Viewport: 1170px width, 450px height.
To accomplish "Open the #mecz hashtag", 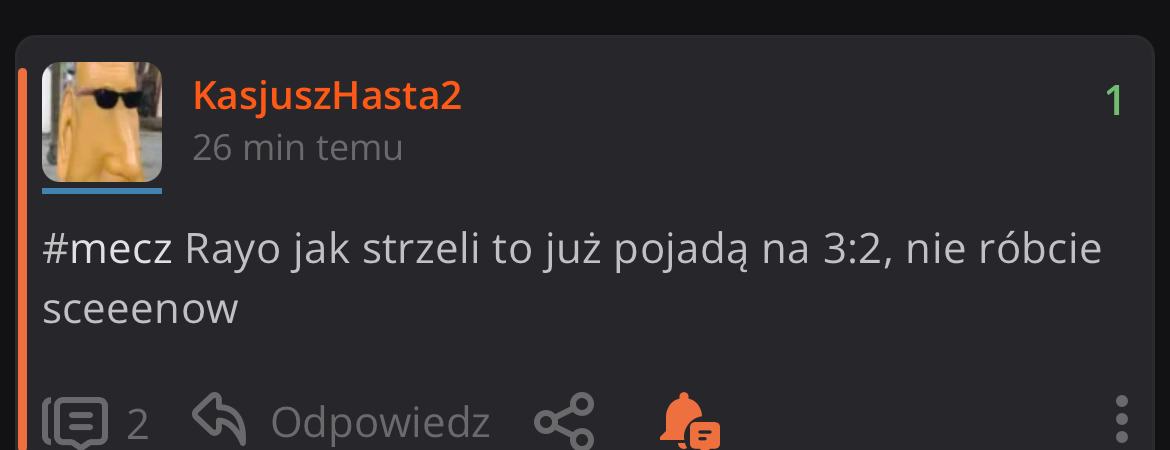I will (x=107, y=250).
